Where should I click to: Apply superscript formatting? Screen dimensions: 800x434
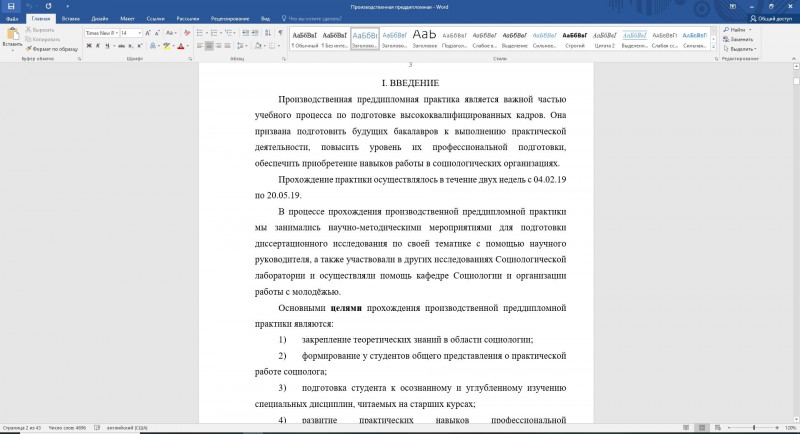[x=139, y=46]
